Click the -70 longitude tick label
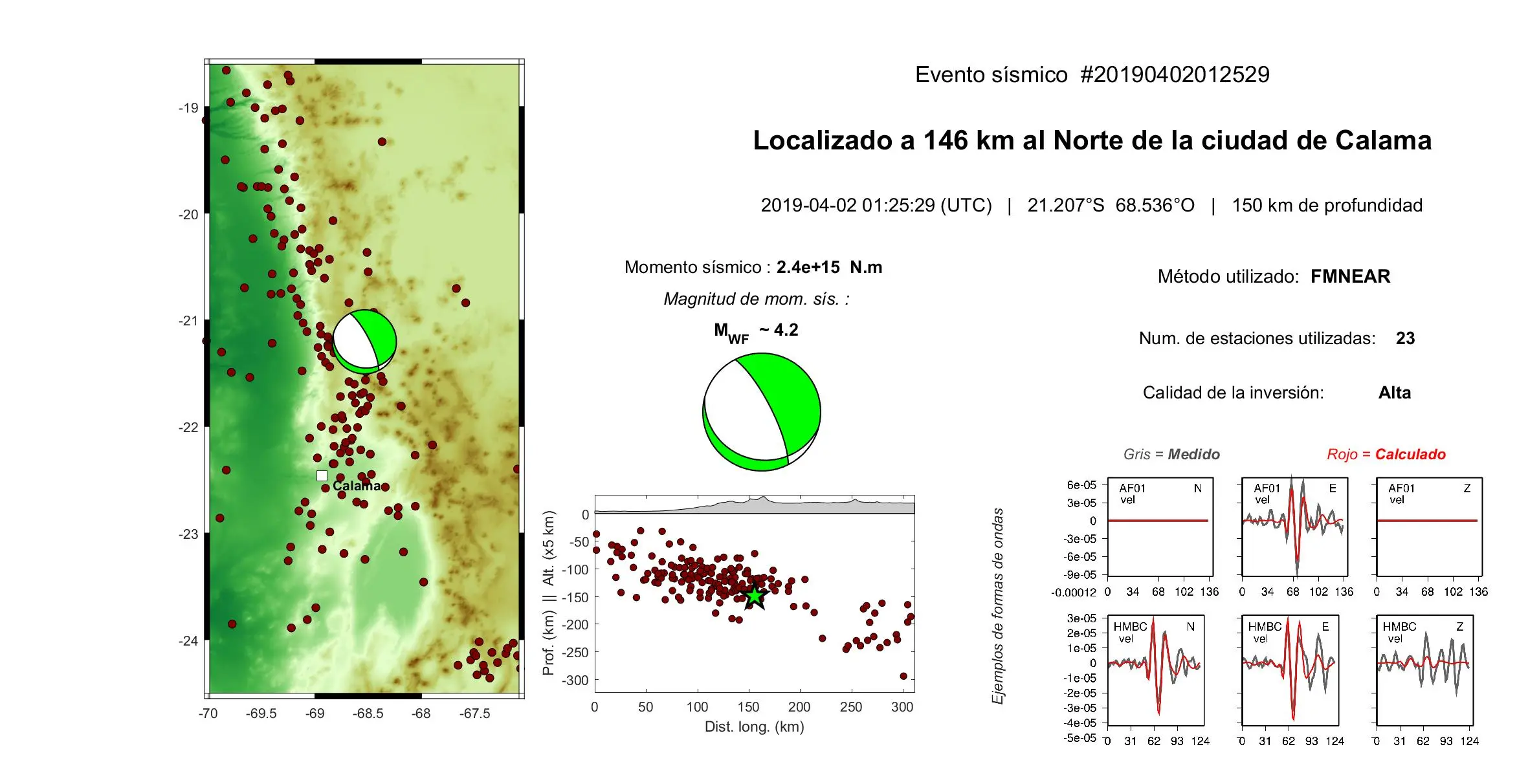1539x784 pixels. point(208,713)
